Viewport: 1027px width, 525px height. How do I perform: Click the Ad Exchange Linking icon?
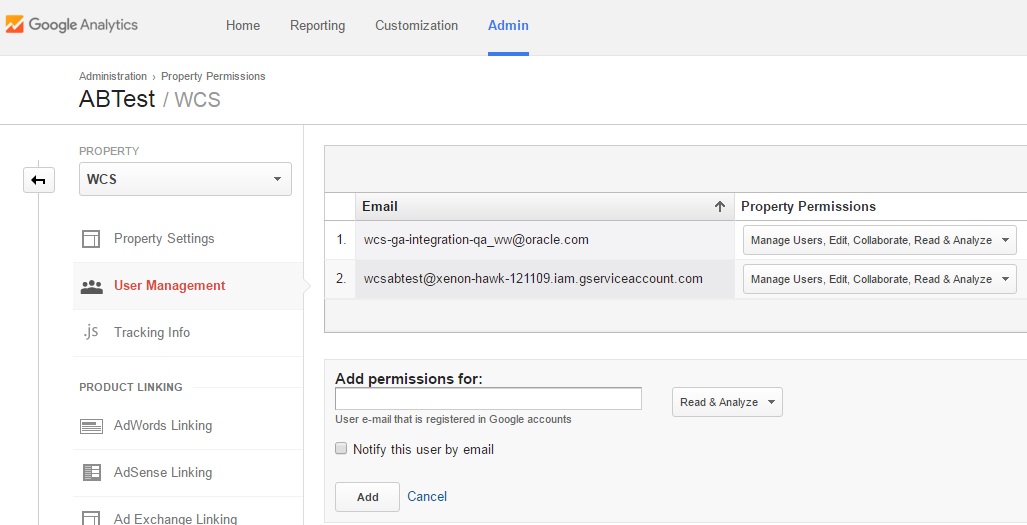tap(90, 518)
